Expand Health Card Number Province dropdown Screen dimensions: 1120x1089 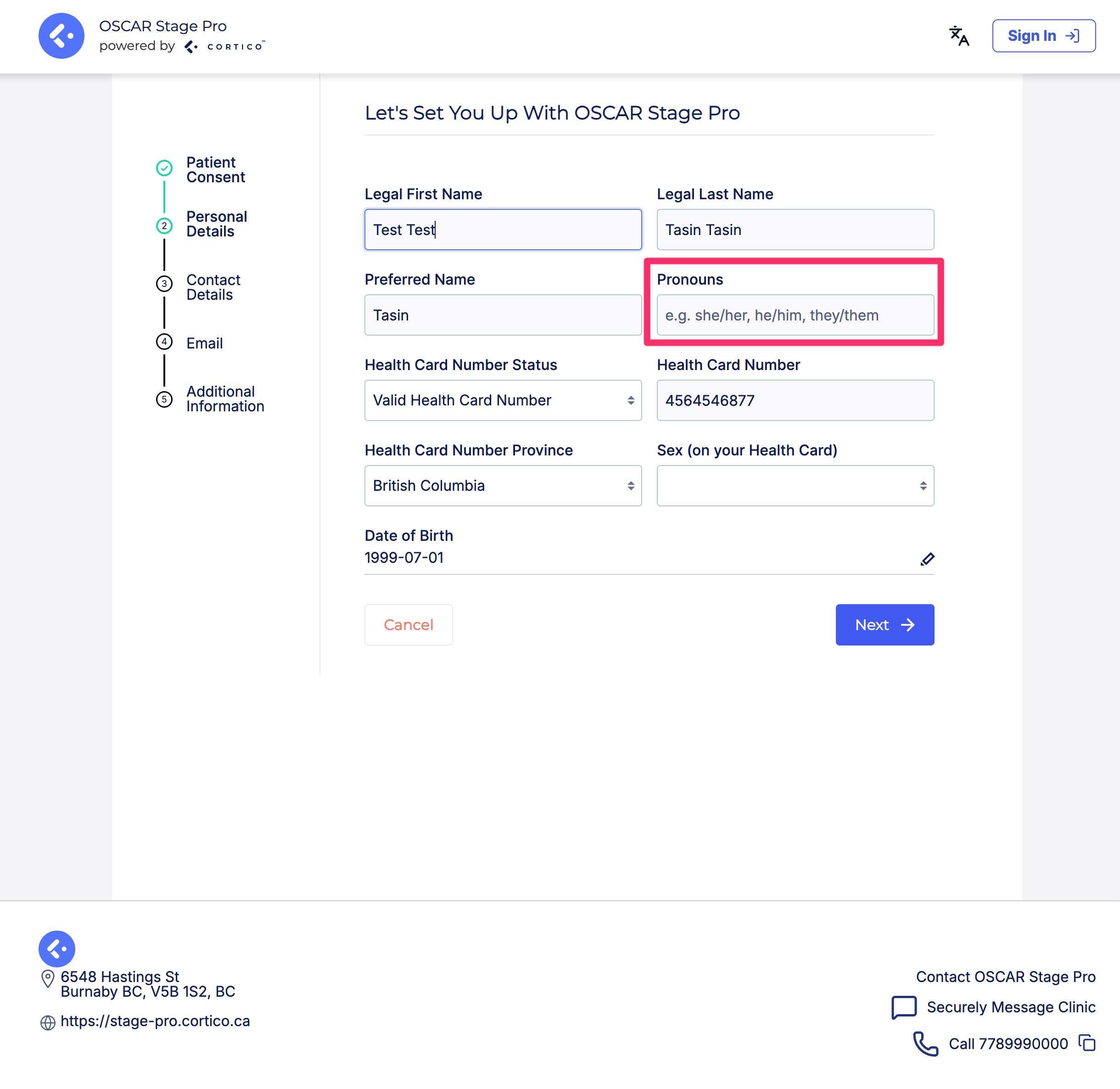(x=503, y=486)
